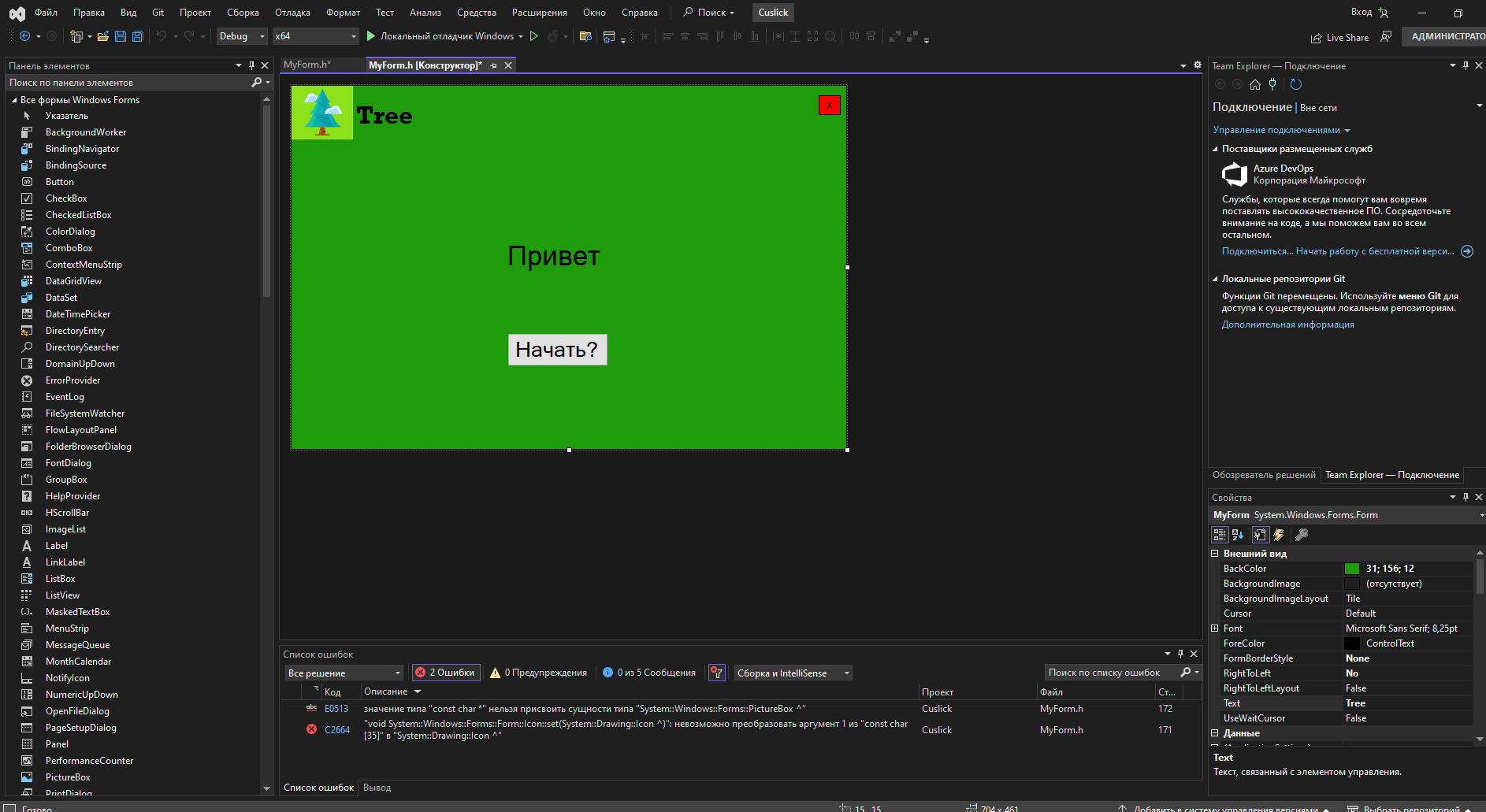This screenshot has height=812, width=1486.
Task: Click the Categorized view icon in Properties
Action: click(x=1220, y=535)
